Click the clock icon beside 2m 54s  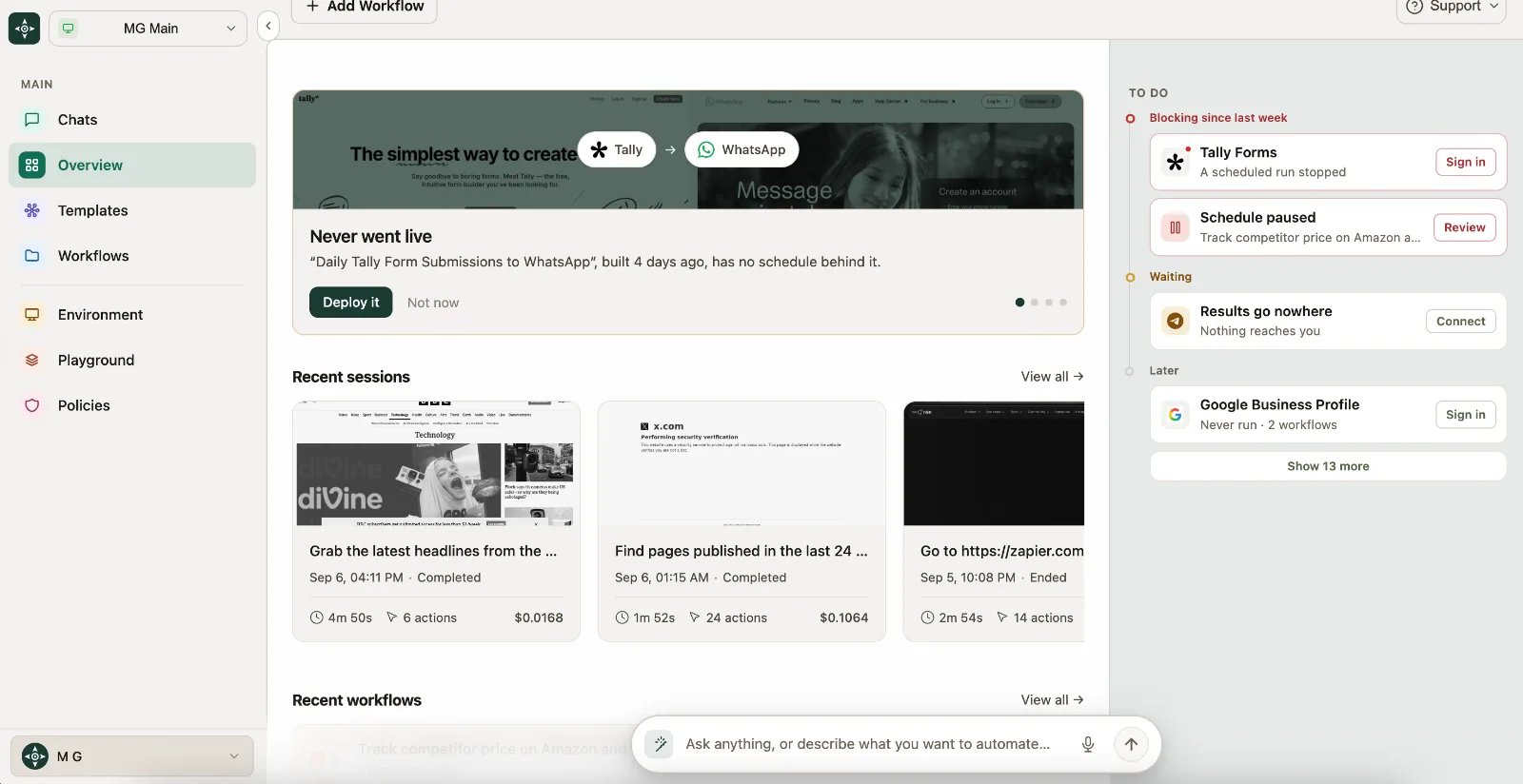click(928, 617)
